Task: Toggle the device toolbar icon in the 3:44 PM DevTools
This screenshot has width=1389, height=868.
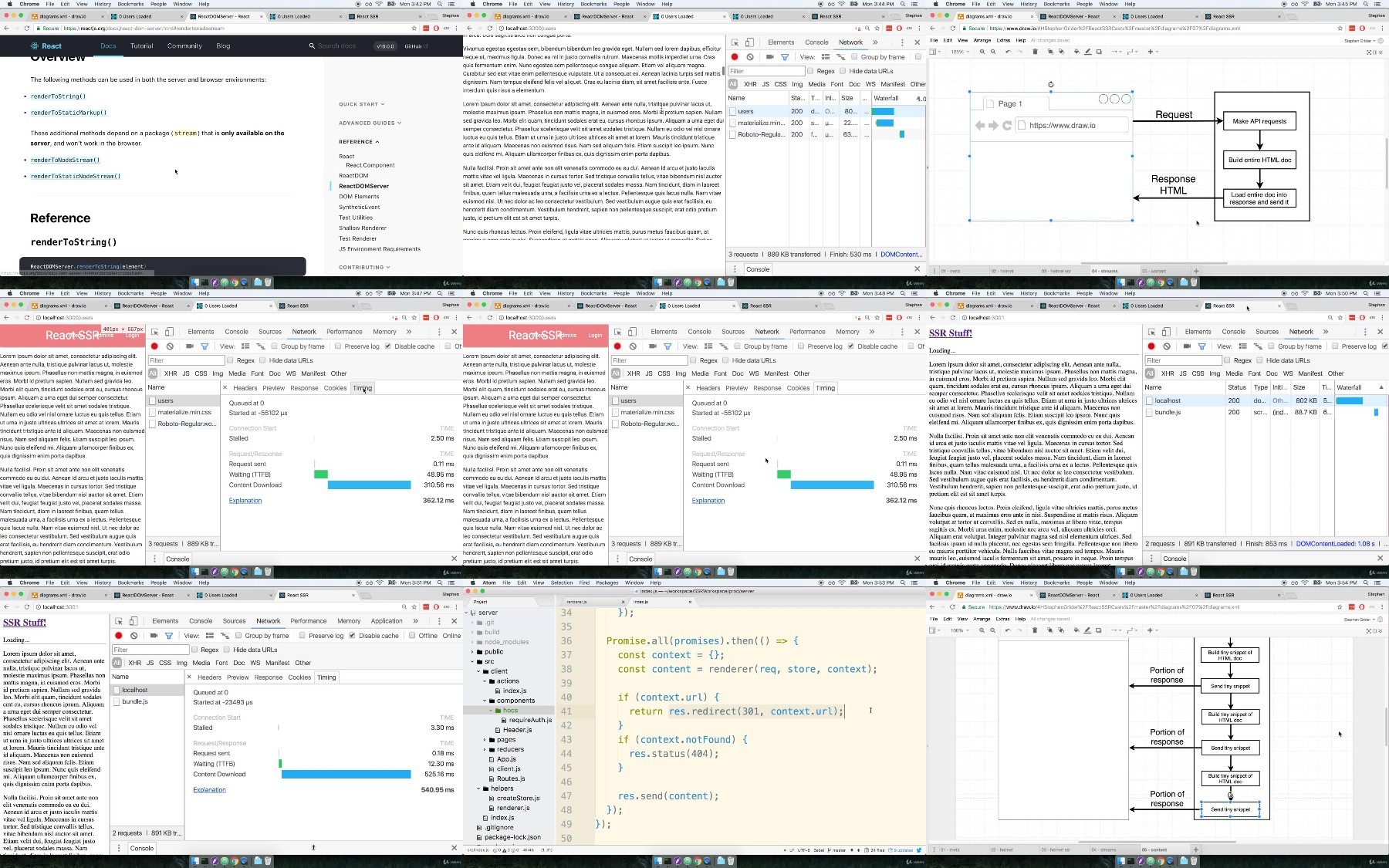Action: coord(749,42)
